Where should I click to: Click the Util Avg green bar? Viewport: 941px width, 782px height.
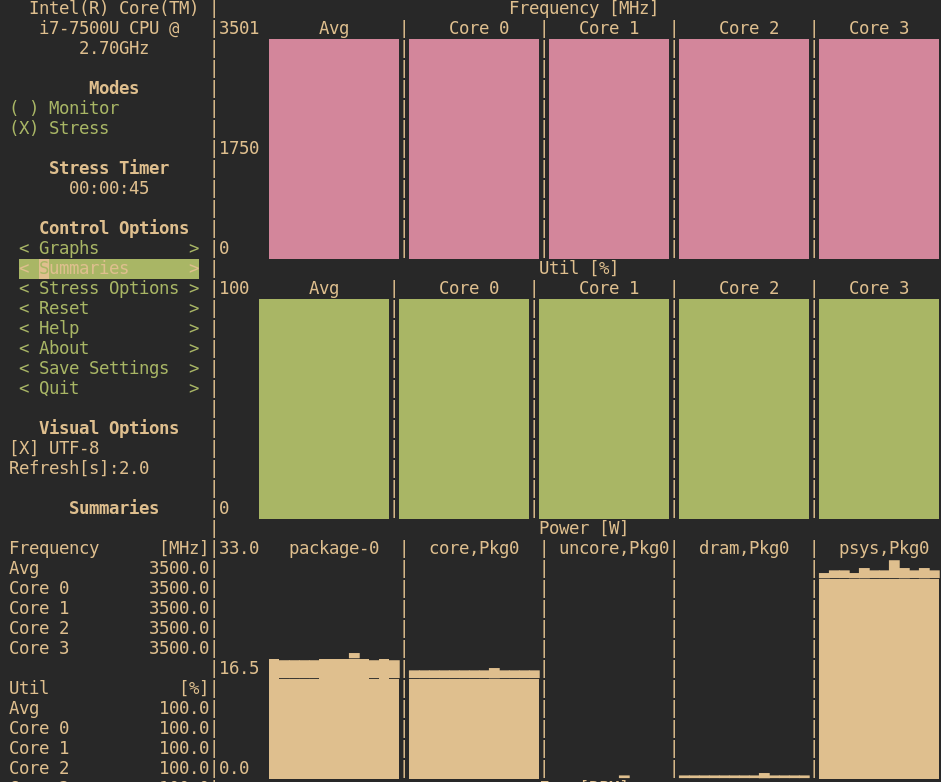324,409
